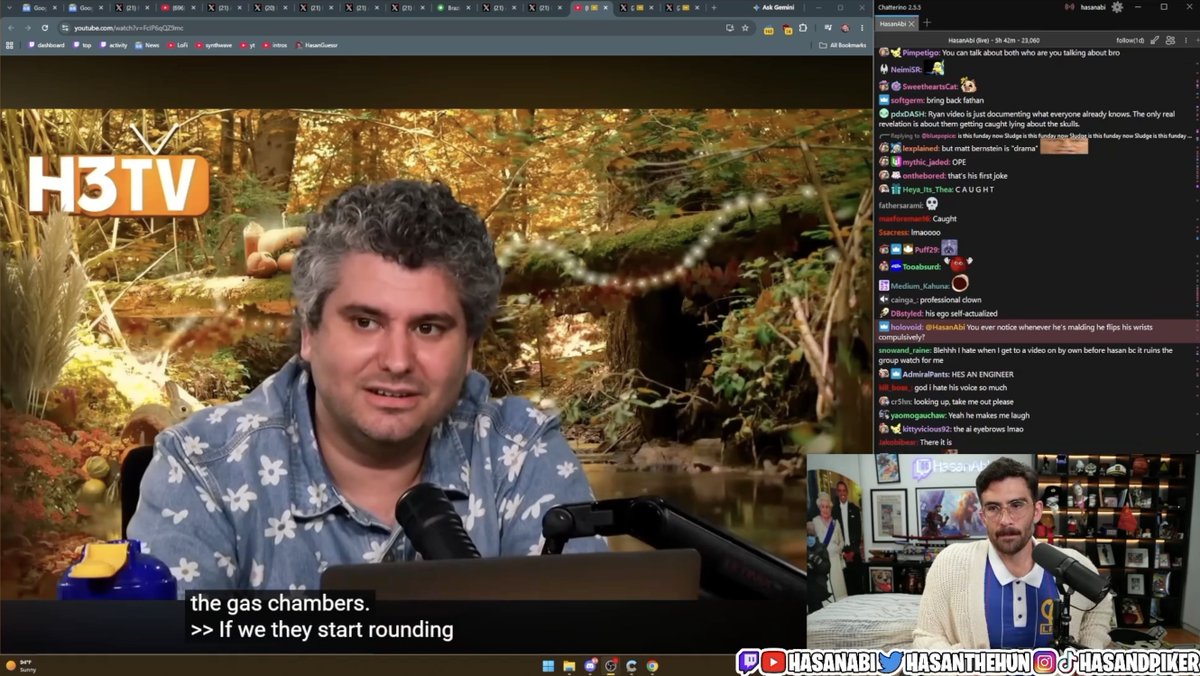
Task: Open the yt bookmark
Action: point(247,45)
